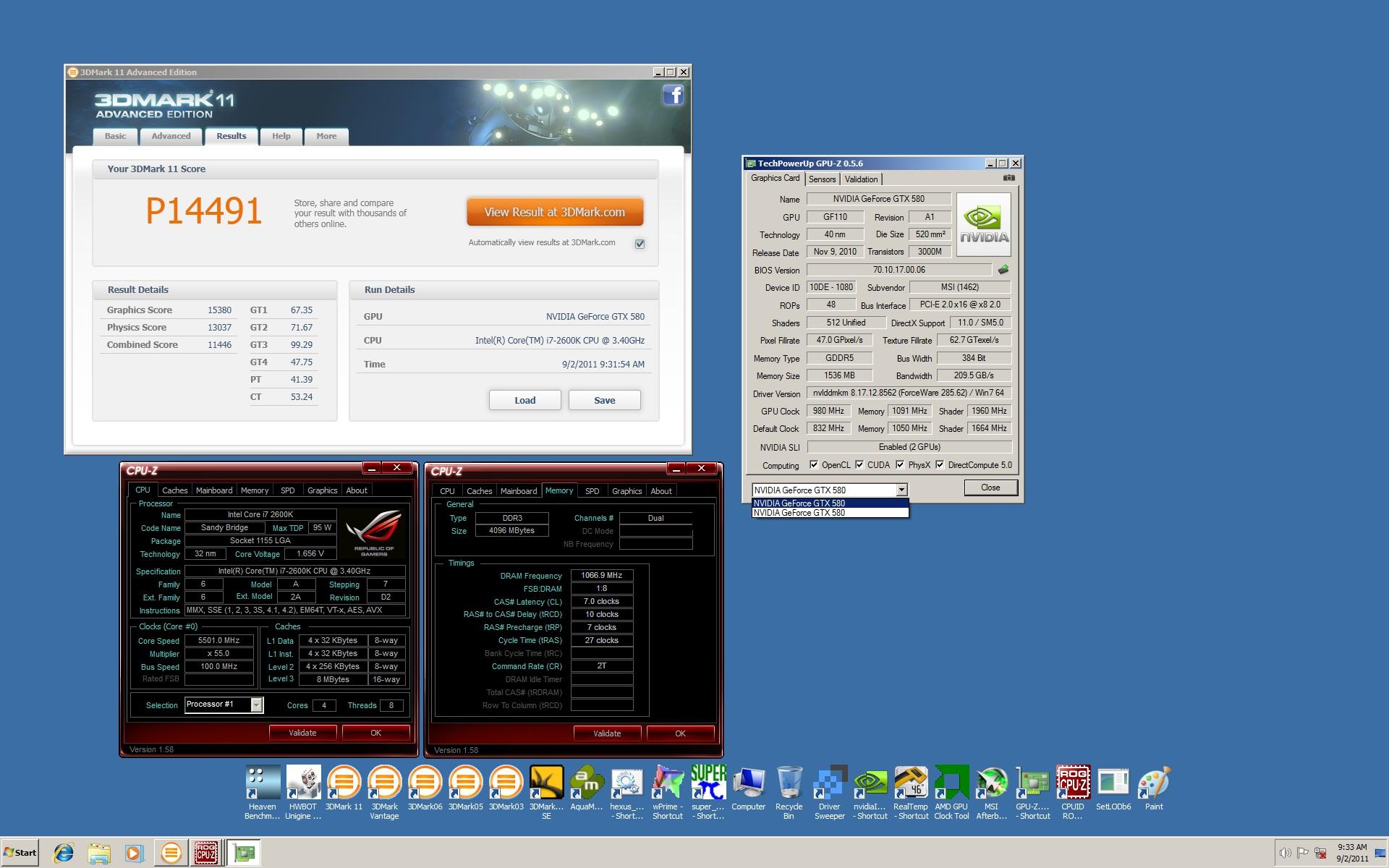Launch the 3DMark05 desktop shortcut
Image resolution: width=1389 pixels, height=868 pixels.
point(465,788)
